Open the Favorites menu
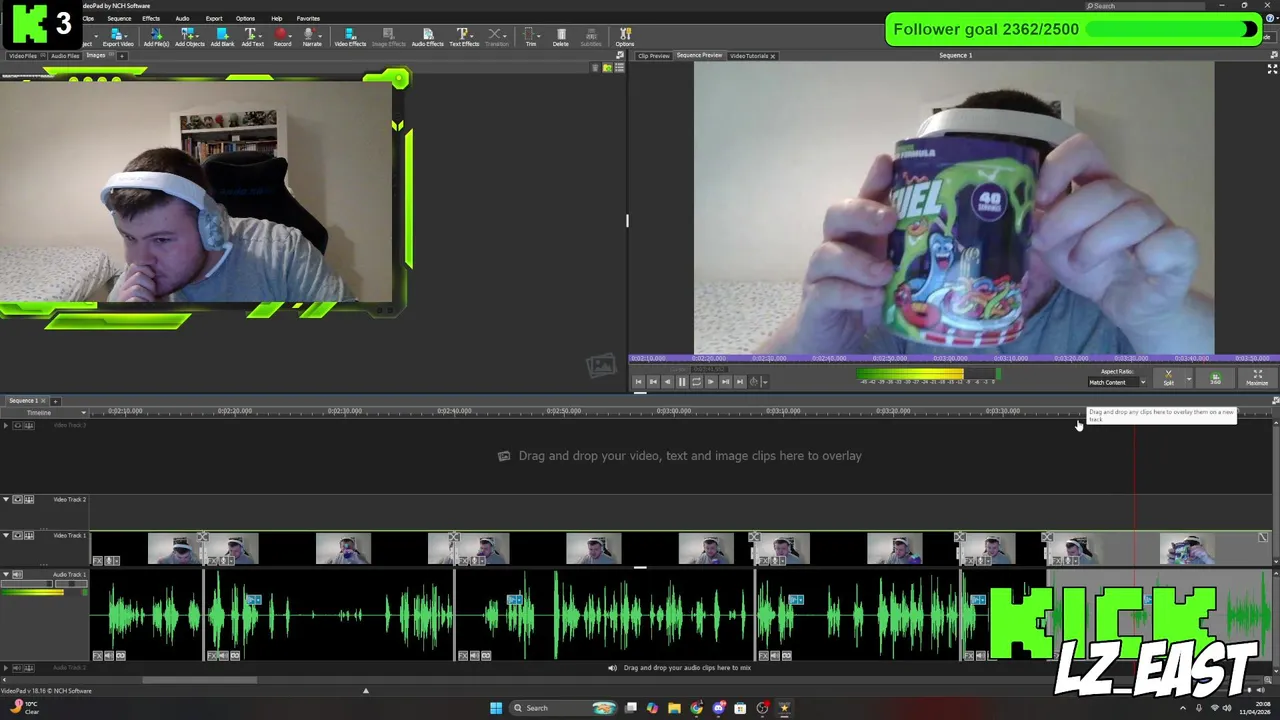 [308, 18]
